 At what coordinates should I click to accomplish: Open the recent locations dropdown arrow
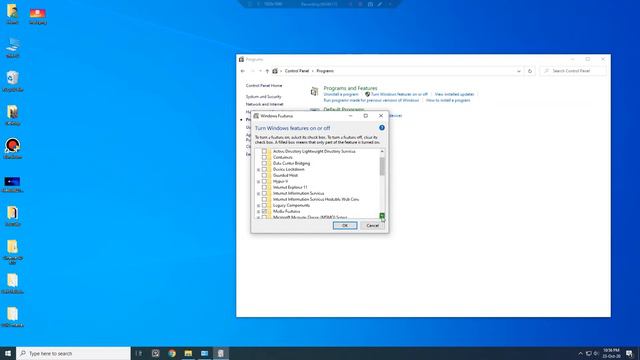260,71
